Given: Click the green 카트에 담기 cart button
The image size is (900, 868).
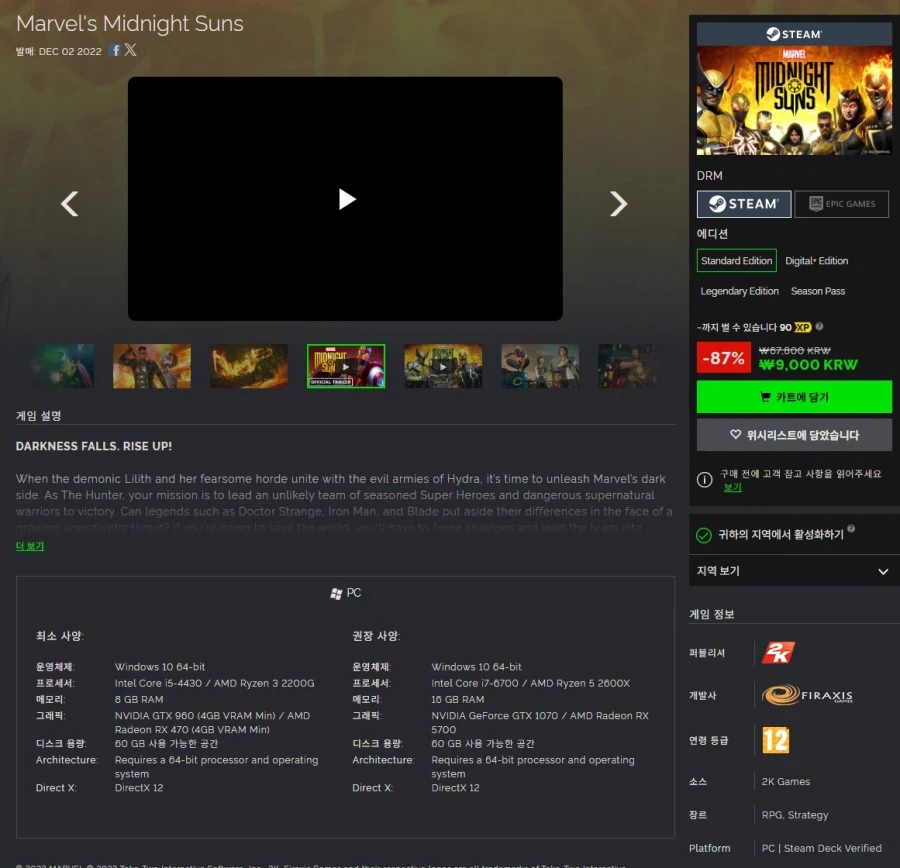Looking at the screenshot, I should pos(793,398).
